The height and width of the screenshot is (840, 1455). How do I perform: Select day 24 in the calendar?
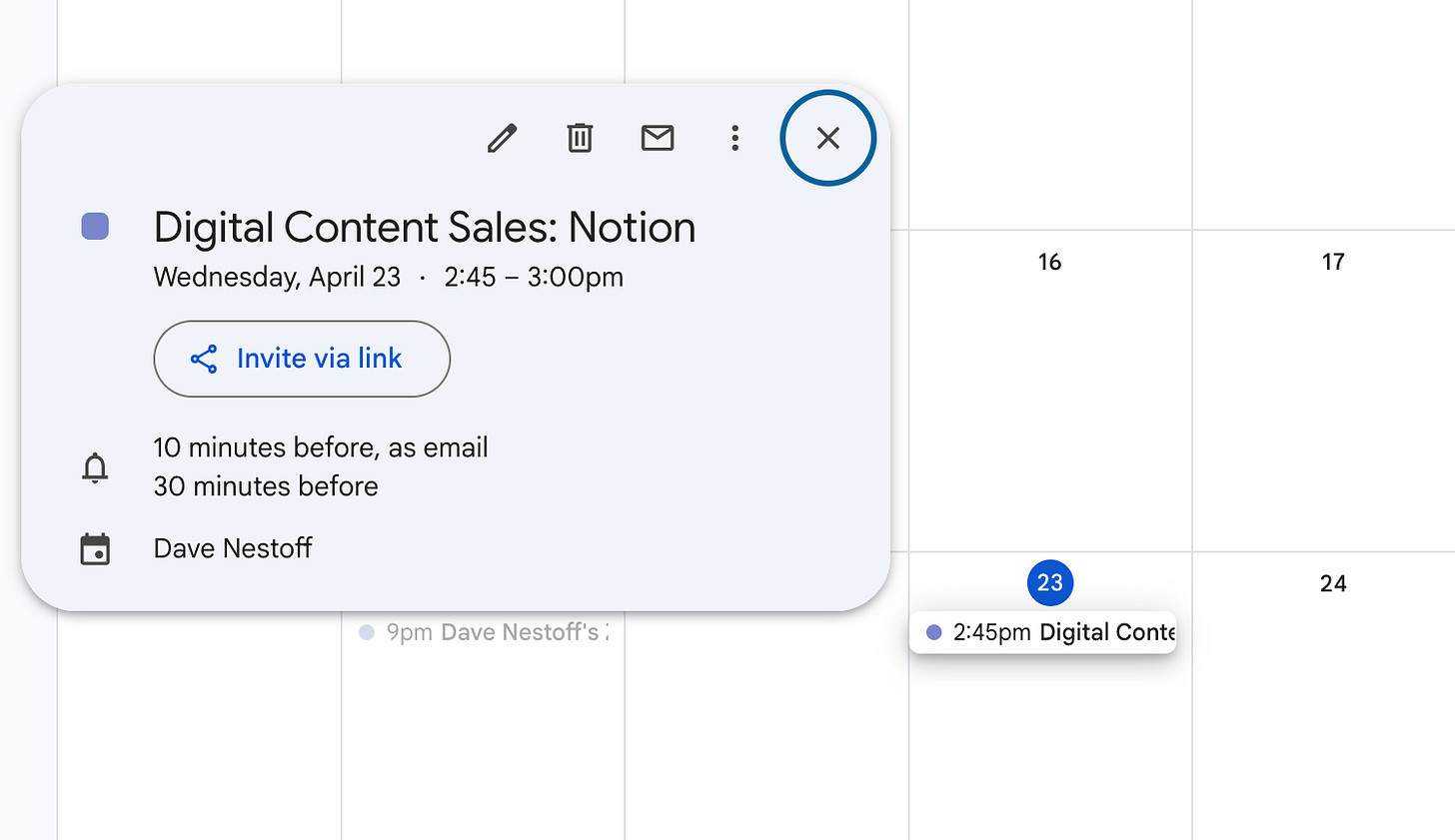[1333, 583]
